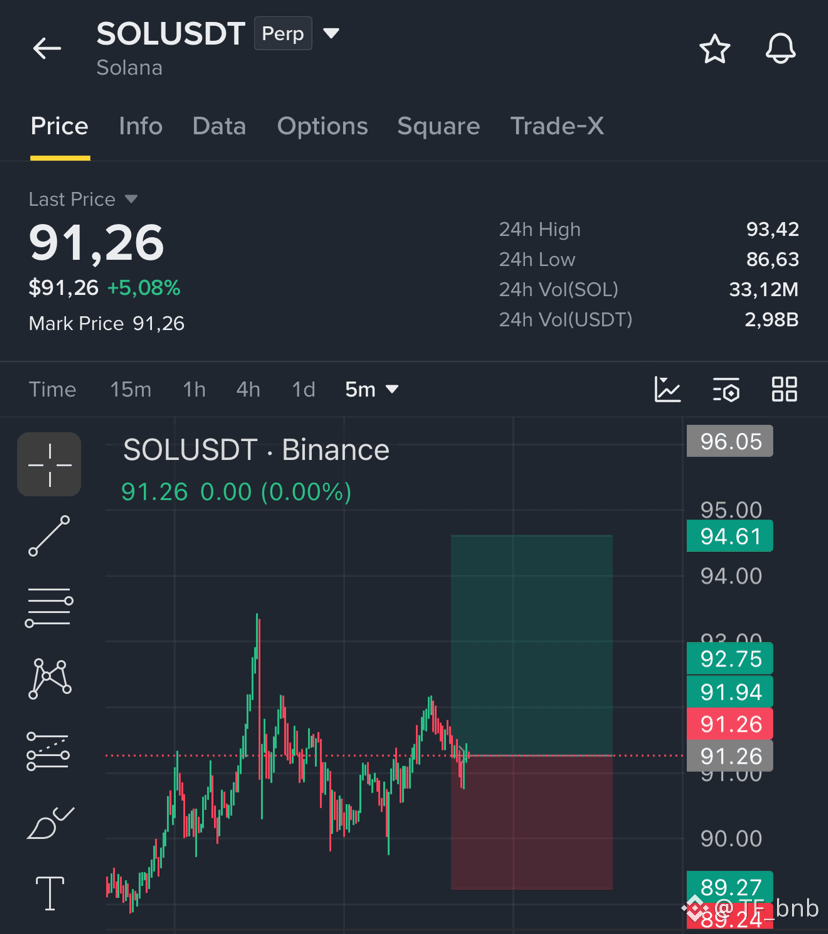Expand the SOLUSDT Perp pair selector arrow
828x934 pixels.
pos(331,33)
